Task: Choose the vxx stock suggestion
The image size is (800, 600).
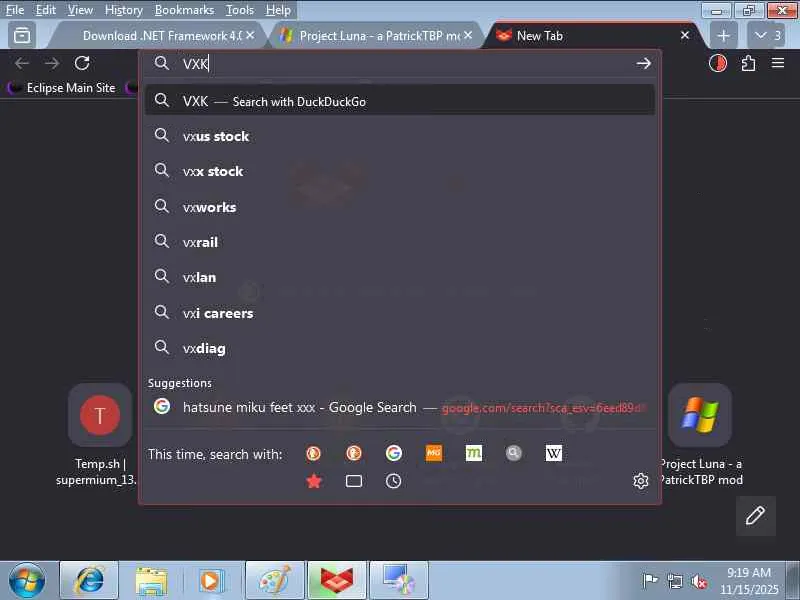Action: tap(400, 171)
